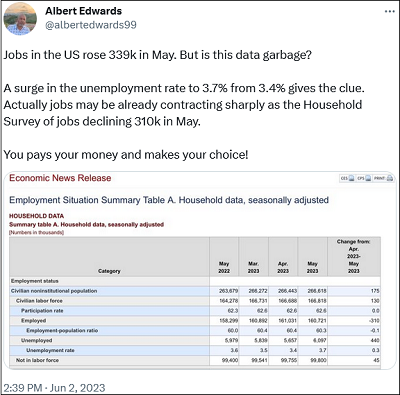Open the embedded household data table image
The width and height of the screenshot is (400, 395).
pyautogui.click(x=199, y=270)
